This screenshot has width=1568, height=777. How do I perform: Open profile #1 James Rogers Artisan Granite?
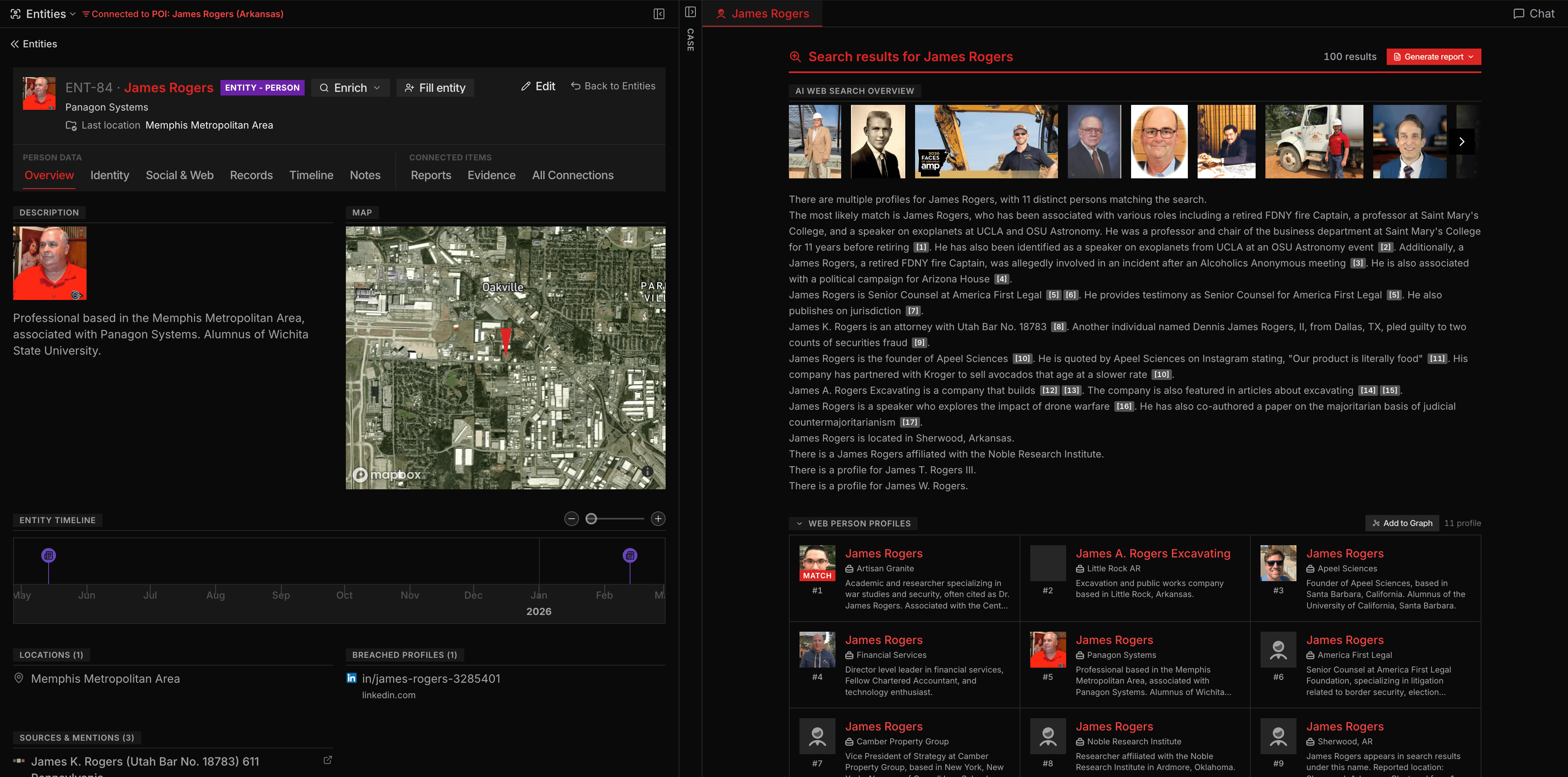pos(904,578)
